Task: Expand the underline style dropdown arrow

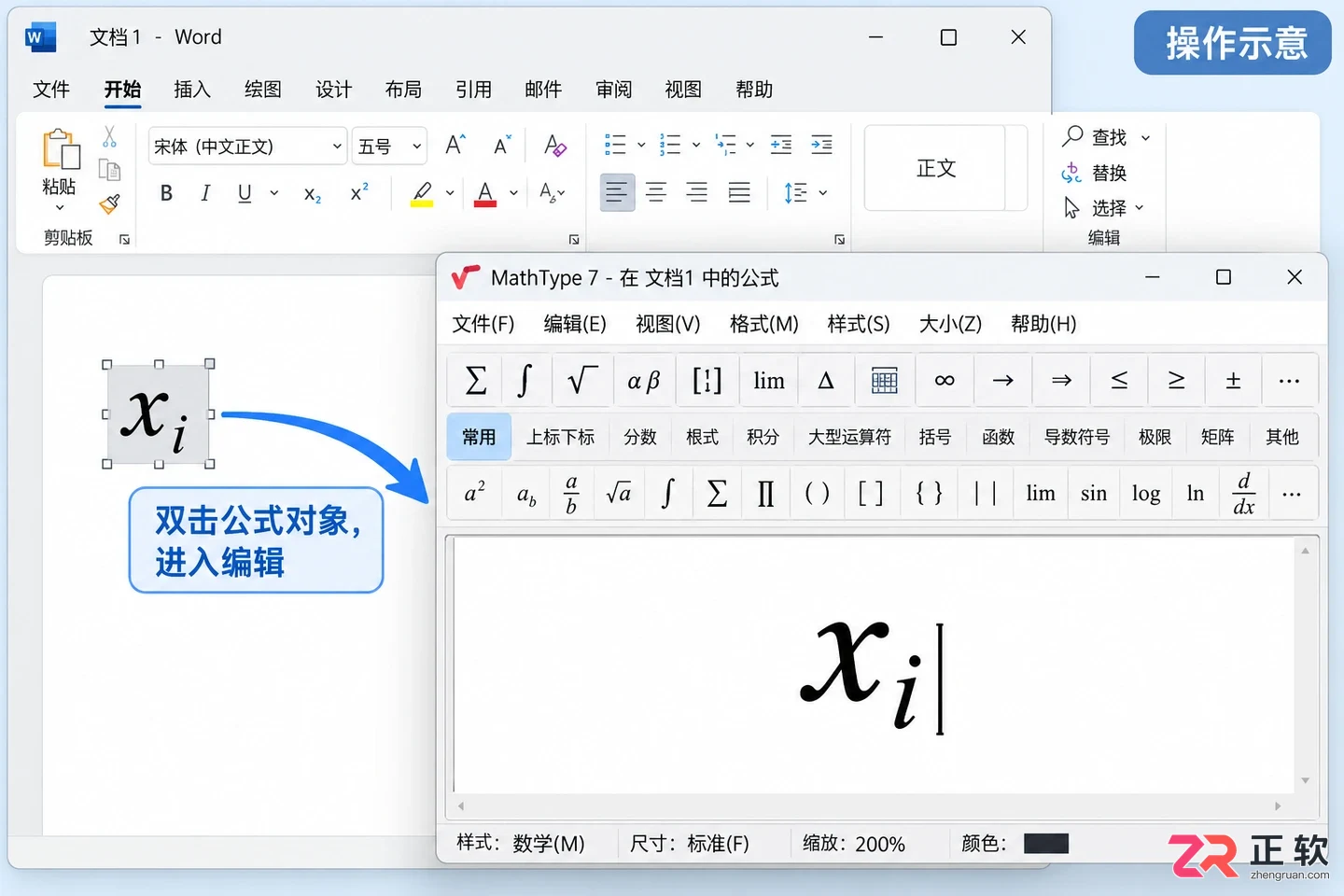Action: [274, 193]
